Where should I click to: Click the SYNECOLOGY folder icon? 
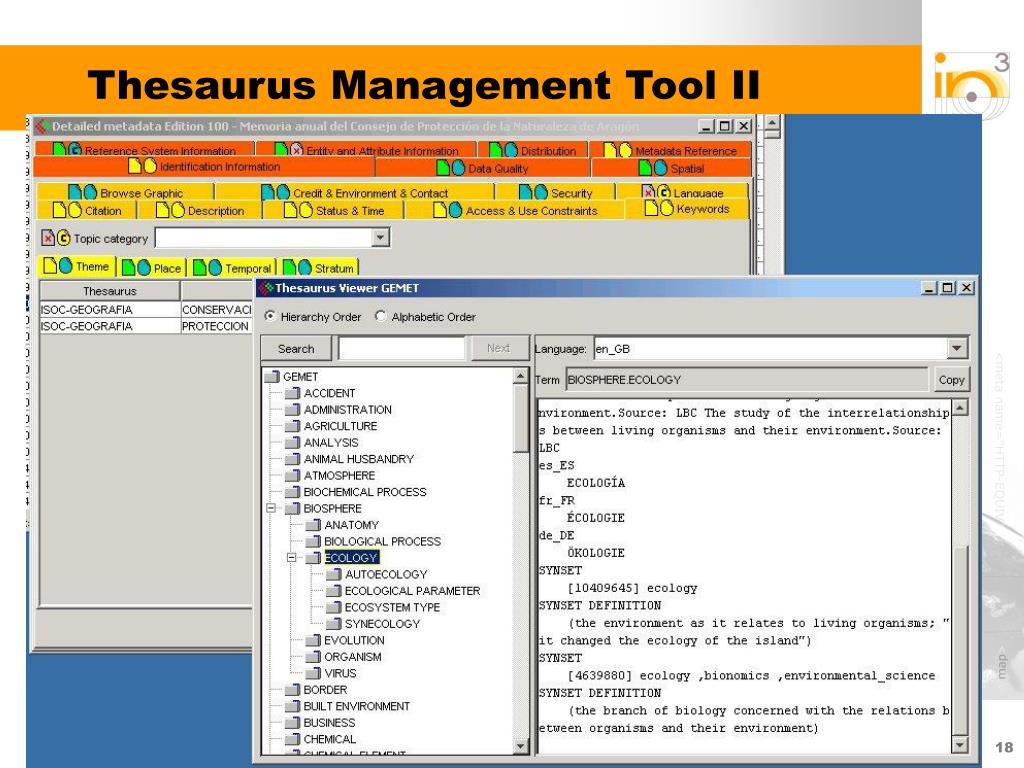coord(334,624)
